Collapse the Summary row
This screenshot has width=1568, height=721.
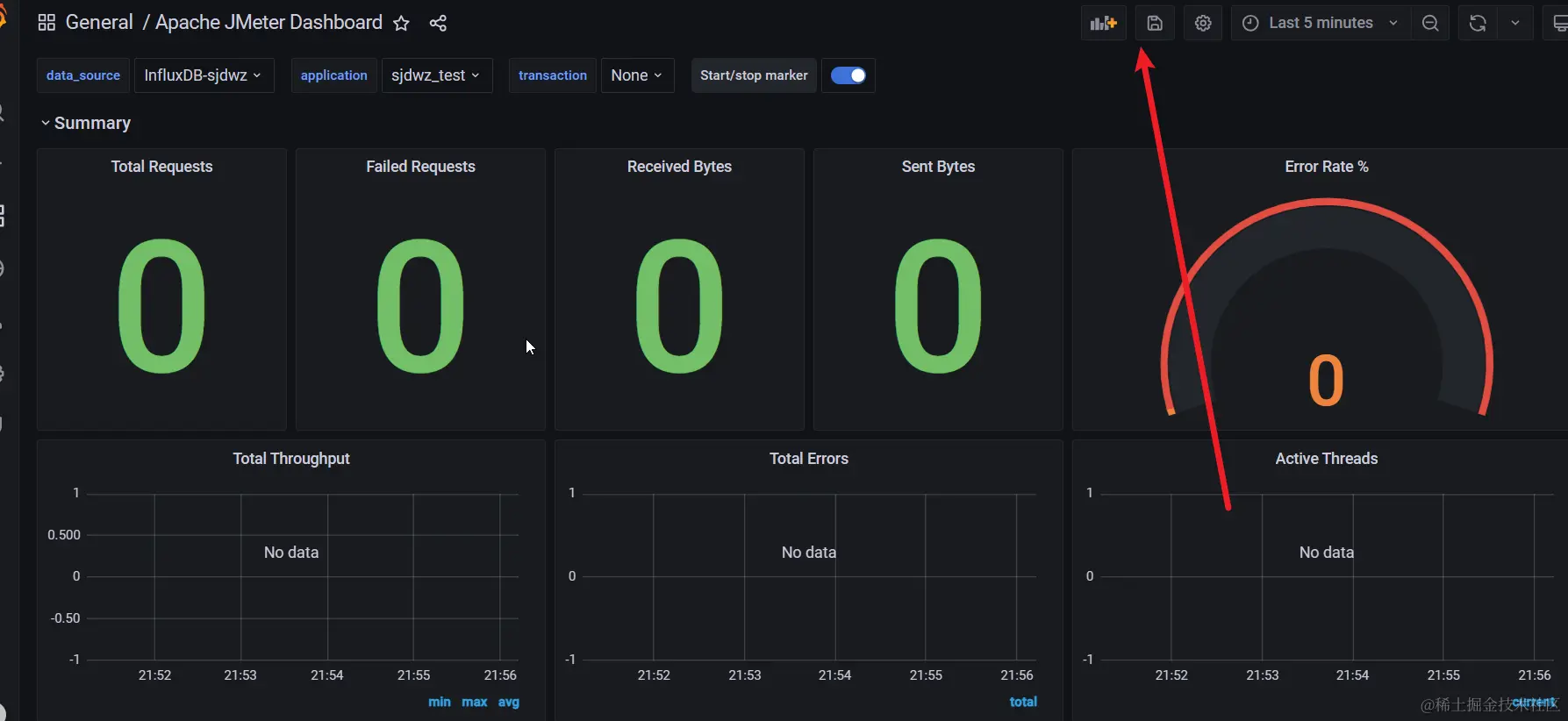[x=85, y=123]
